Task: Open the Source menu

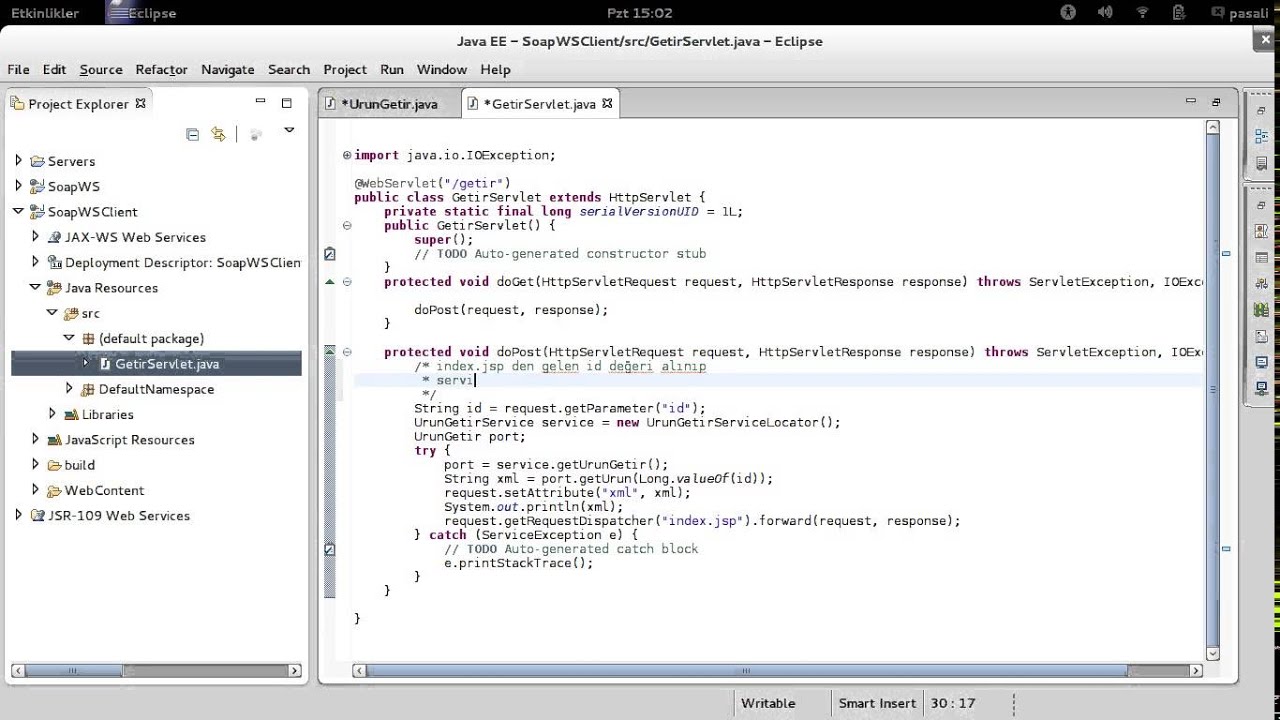Action: (x=101, y=69)
